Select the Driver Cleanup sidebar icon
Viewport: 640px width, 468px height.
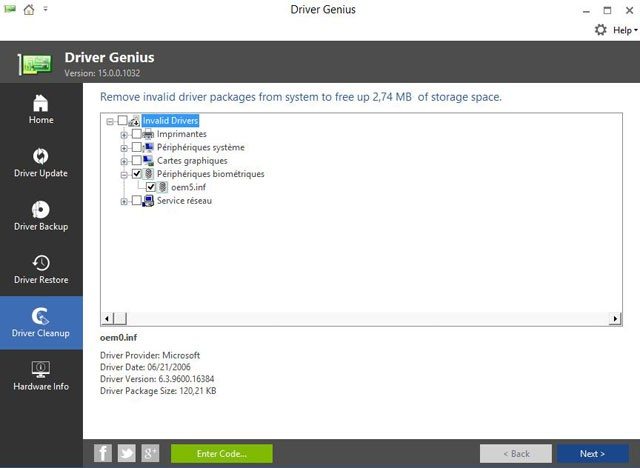click(40, 316)
